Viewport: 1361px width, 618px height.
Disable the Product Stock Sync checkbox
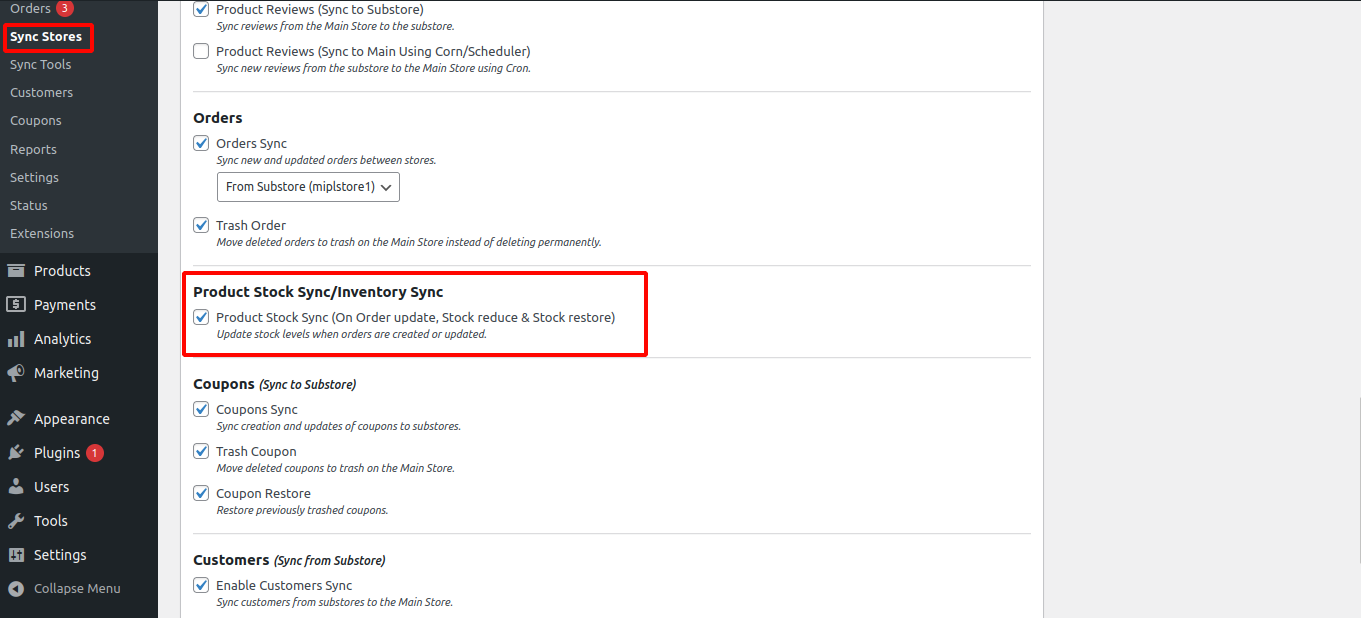[201, 317]
